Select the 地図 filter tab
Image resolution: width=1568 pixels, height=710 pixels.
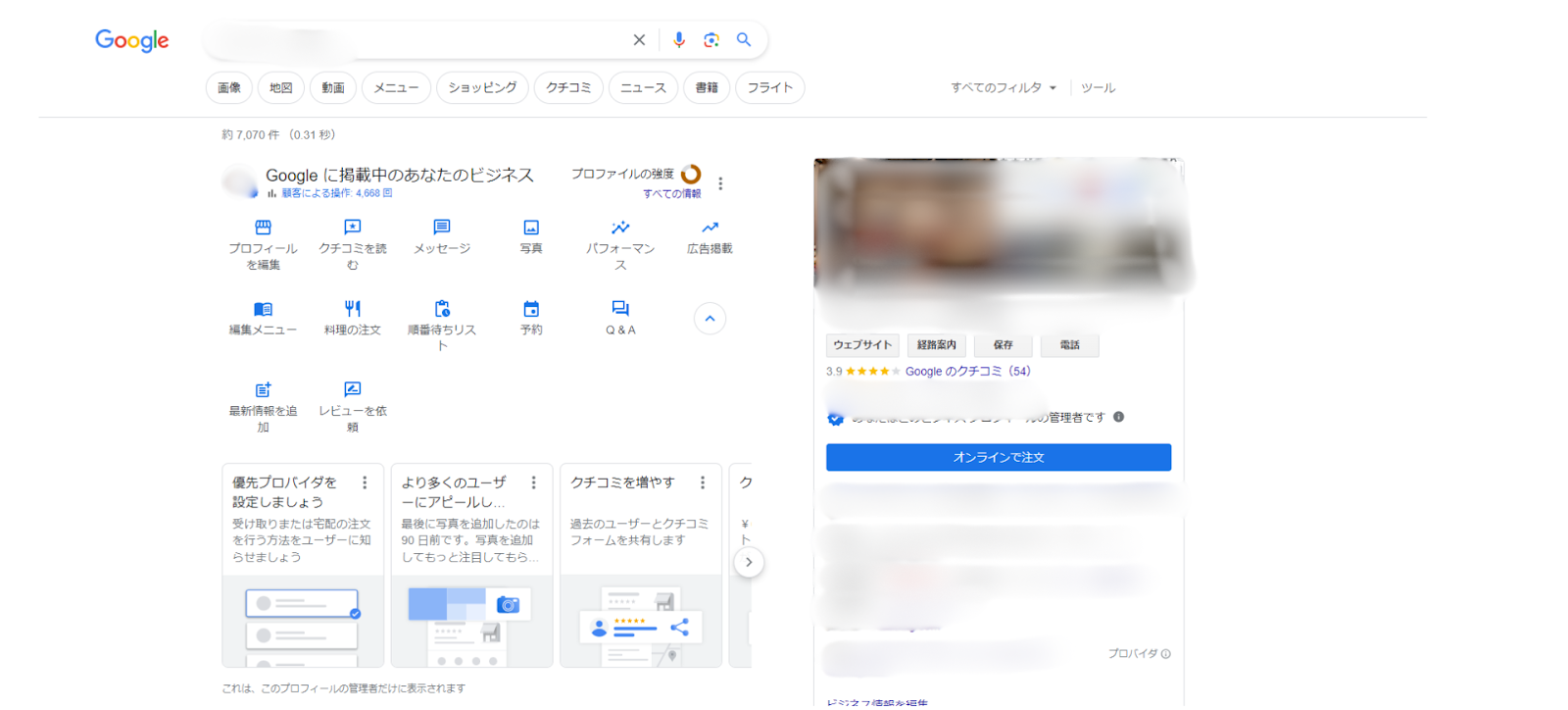coord(281,88)
